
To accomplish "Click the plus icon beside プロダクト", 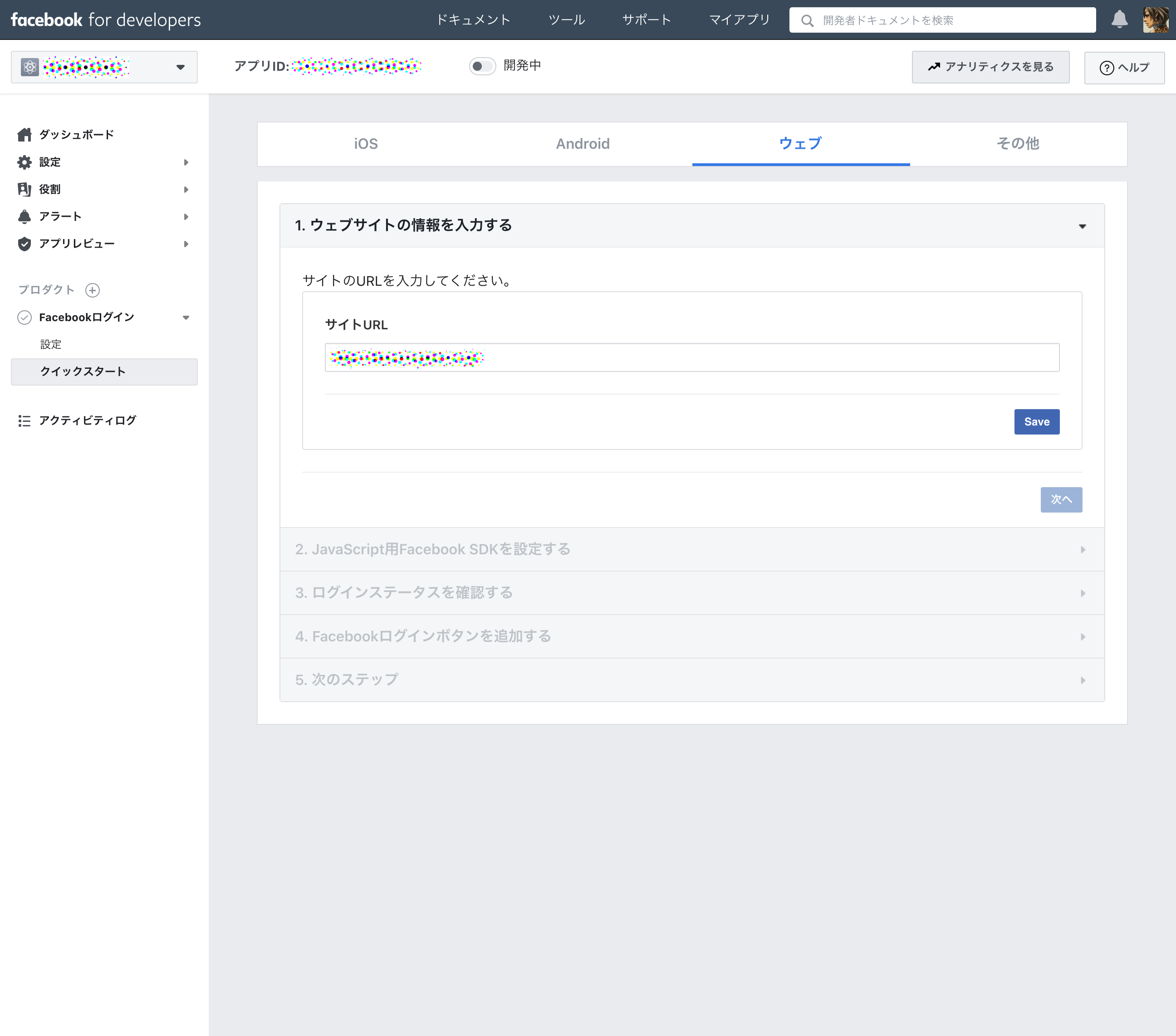I will click(92, 290).
